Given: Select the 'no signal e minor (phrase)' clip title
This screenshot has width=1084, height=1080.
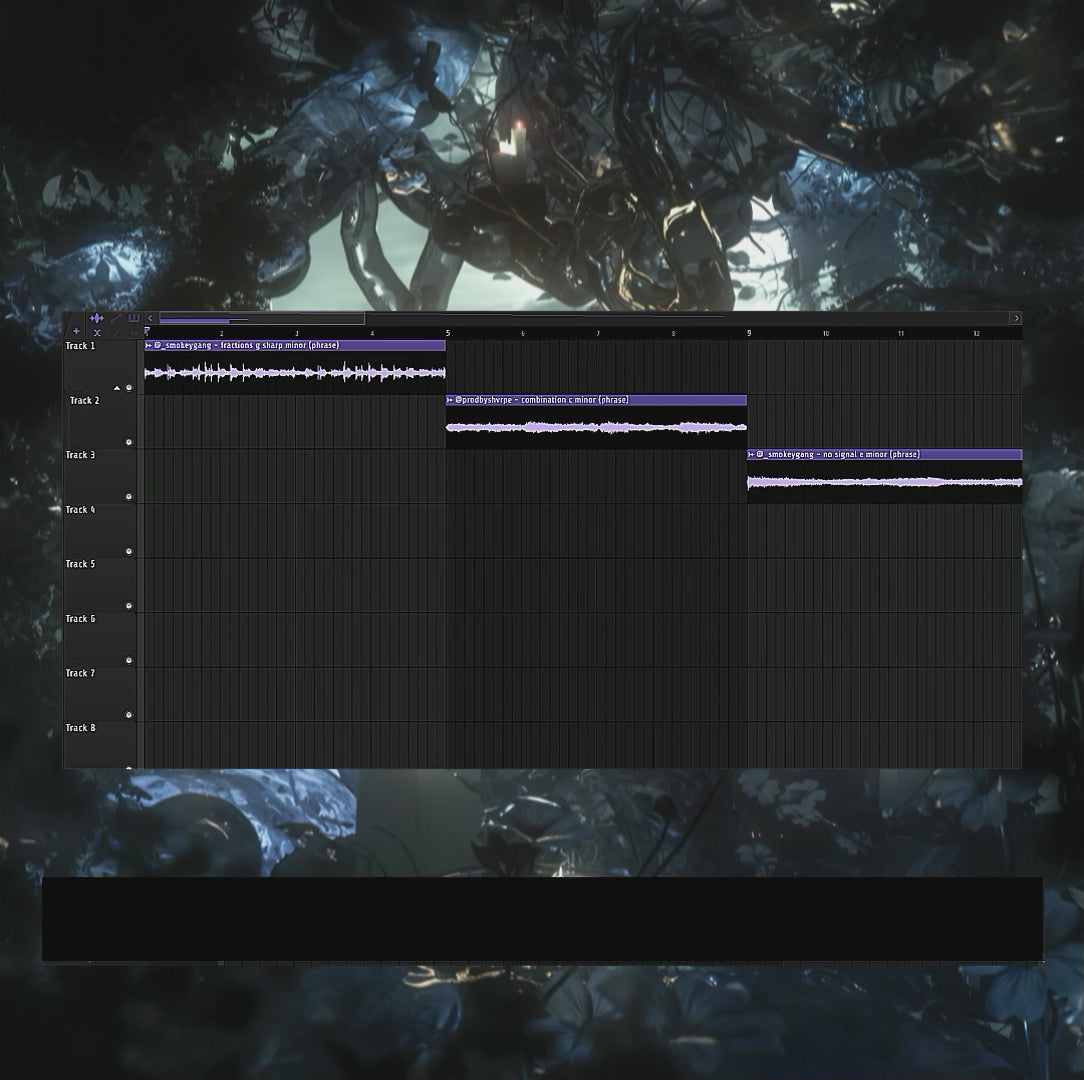Looking at the screenshot, I should pyautogui.click(x=871, y=454).
